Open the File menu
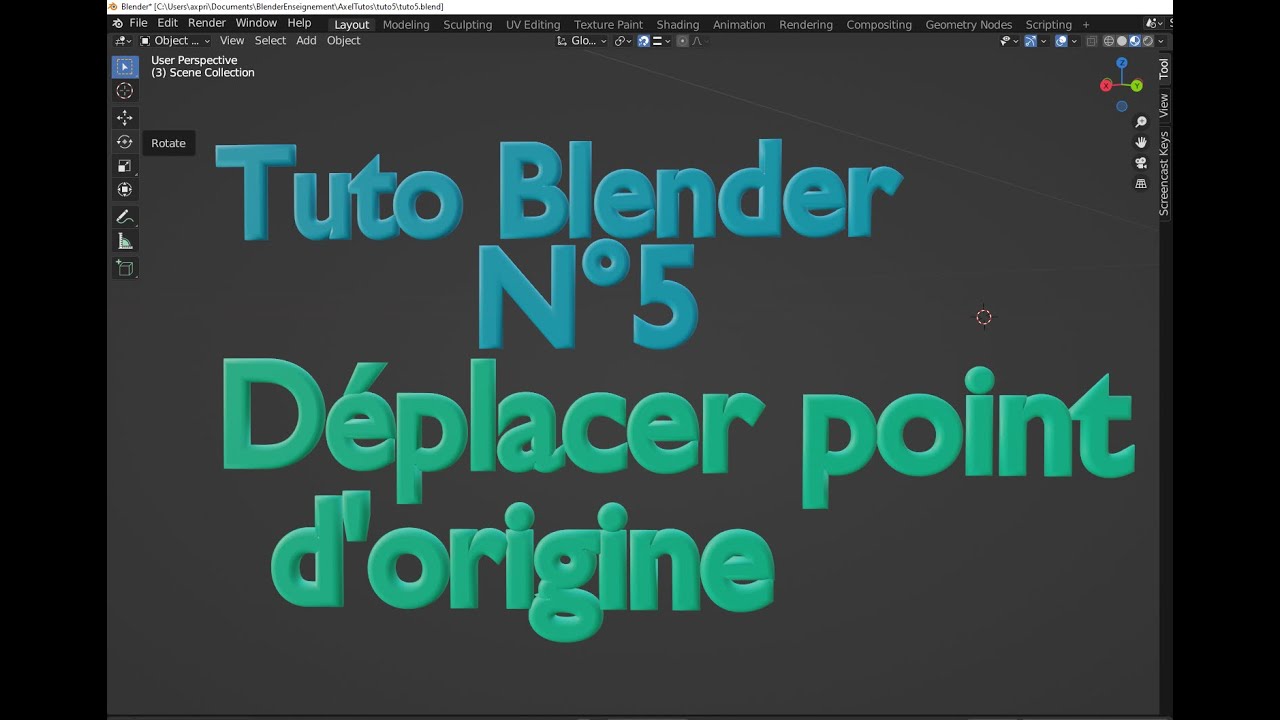 (138, 23)
